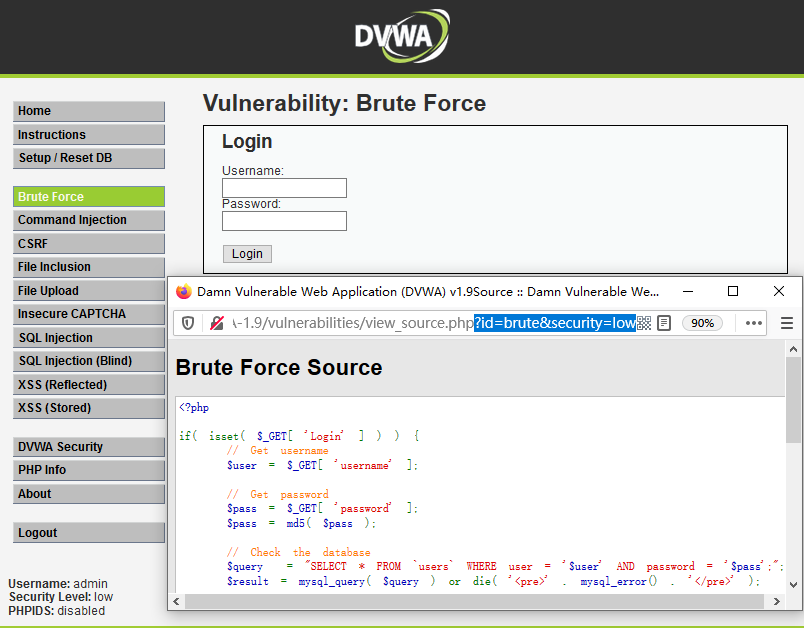Open Setup / Reset DB page
The image size is (804, 628).
tap(89, 158)
